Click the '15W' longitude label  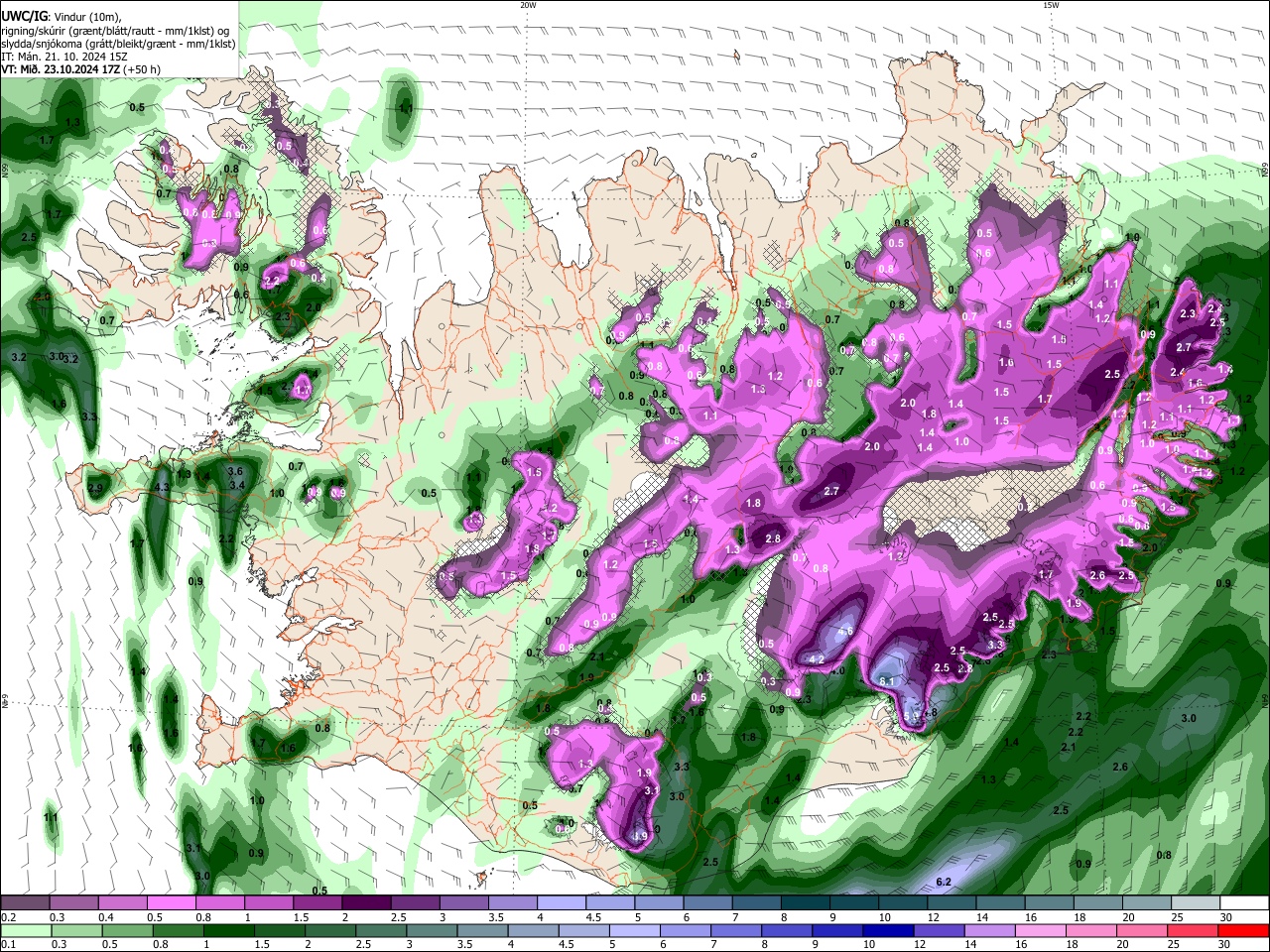tap(1051, 5)
